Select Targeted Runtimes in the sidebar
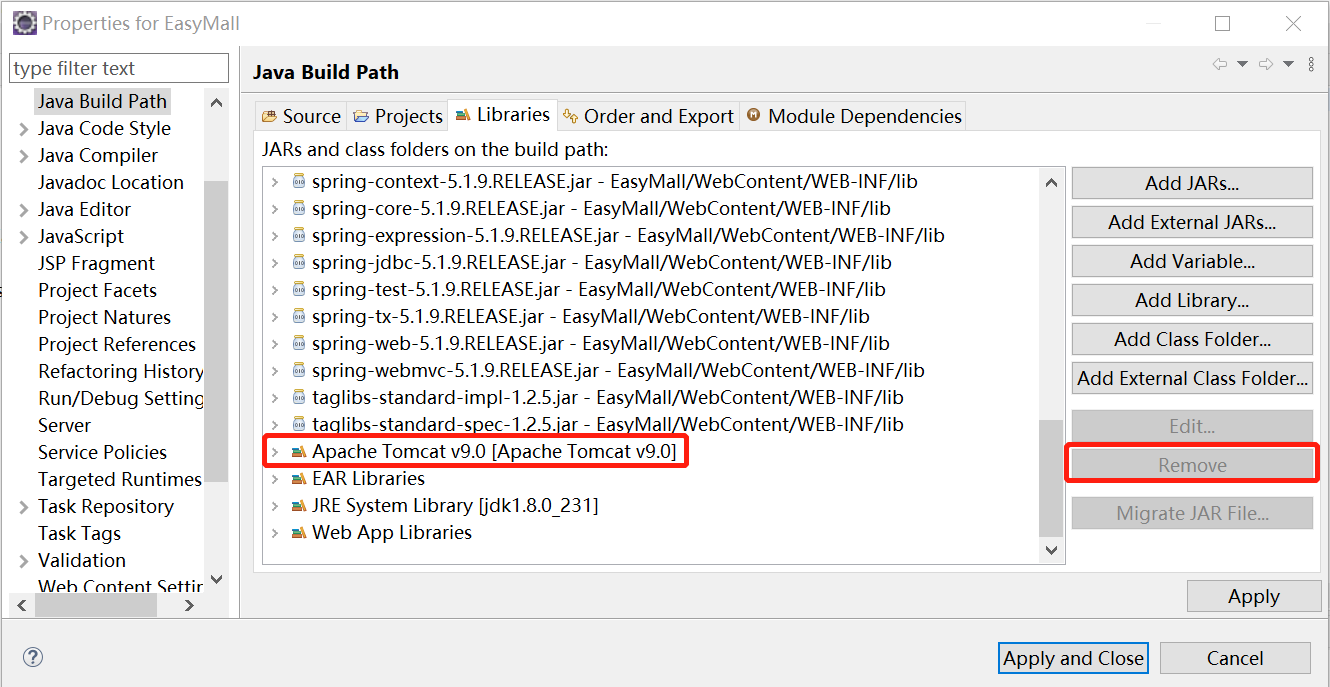 click(x=119, y=479)
